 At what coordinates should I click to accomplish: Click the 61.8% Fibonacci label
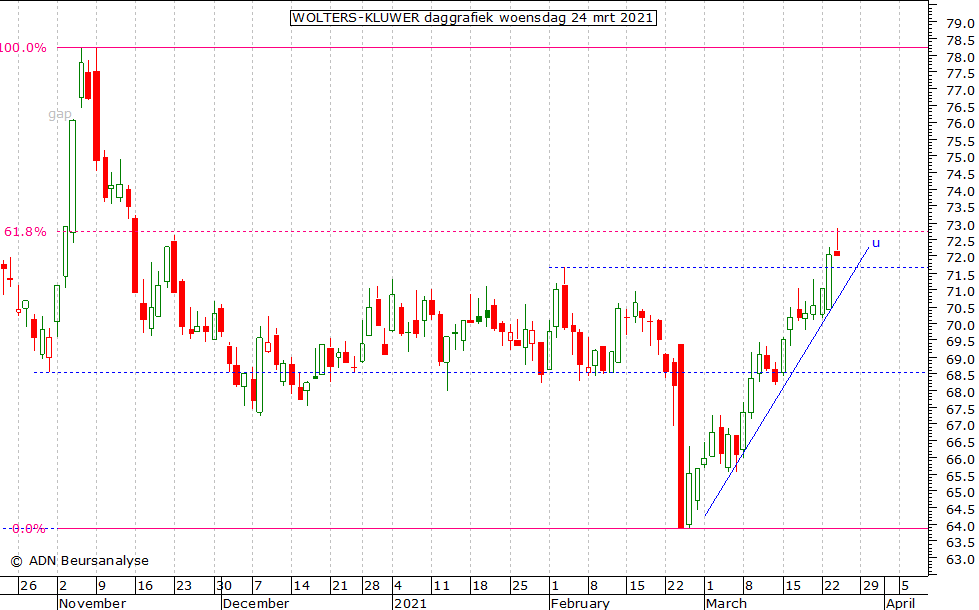click(26, 232)
